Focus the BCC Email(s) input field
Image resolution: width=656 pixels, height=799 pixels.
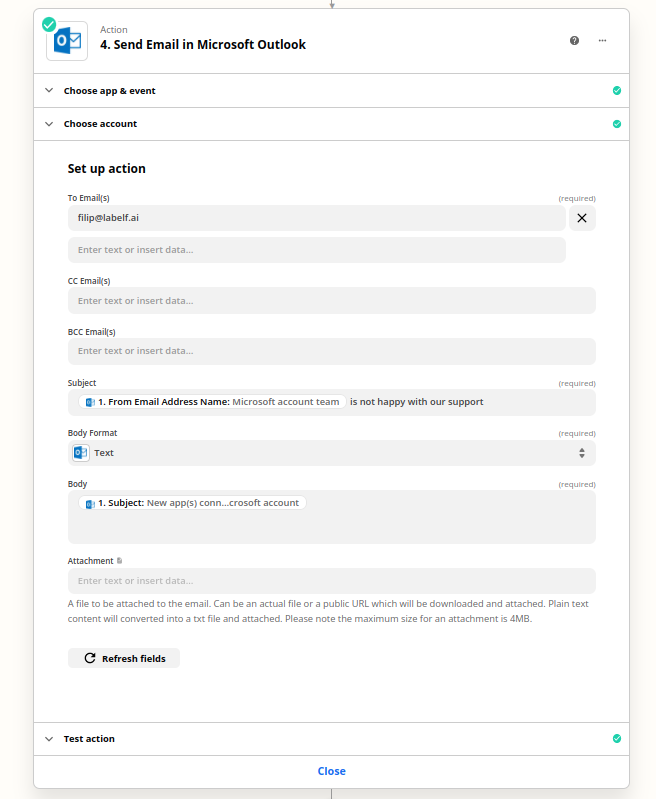pos(331,351)
